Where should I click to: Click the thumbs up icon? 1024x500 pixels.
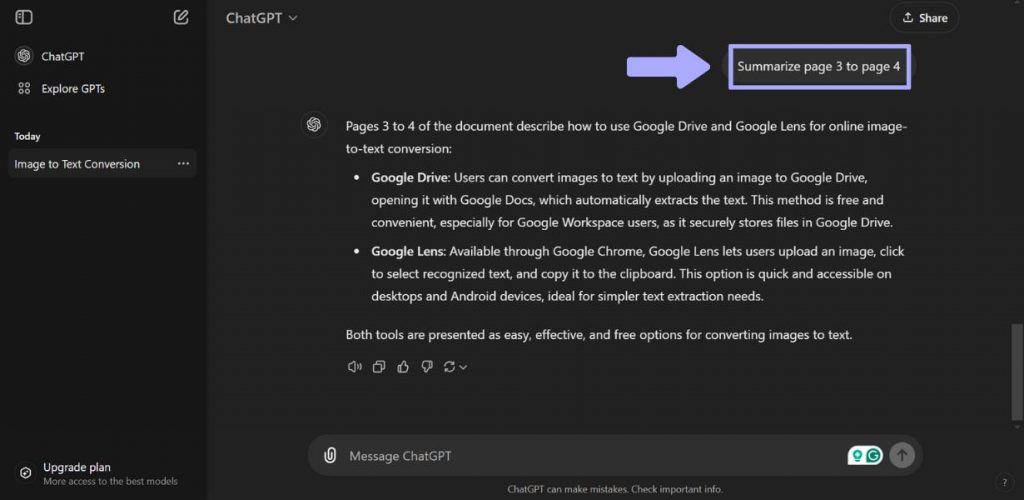(403, 367)
